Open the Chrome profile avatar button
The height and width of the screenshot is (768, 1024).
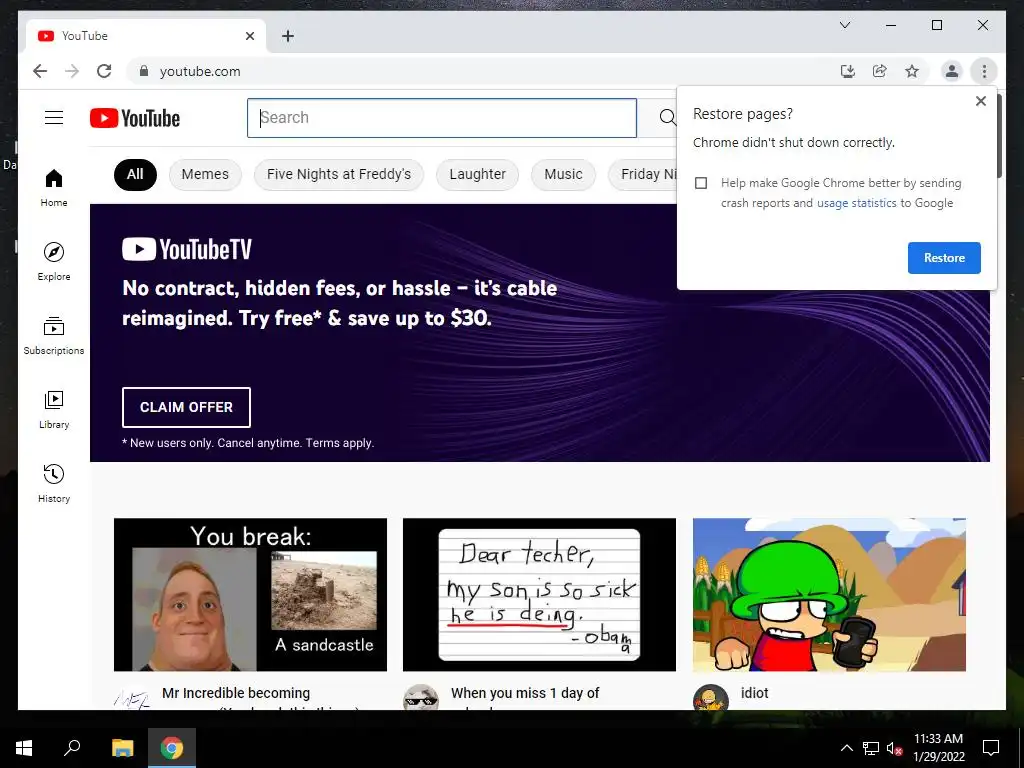point(952,71)
